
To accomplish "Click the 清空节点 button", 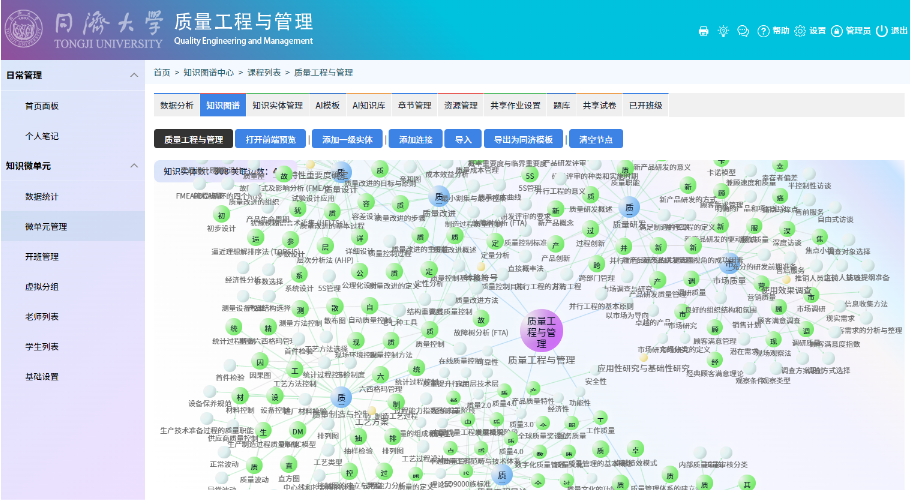I will (x=596, y=139).
